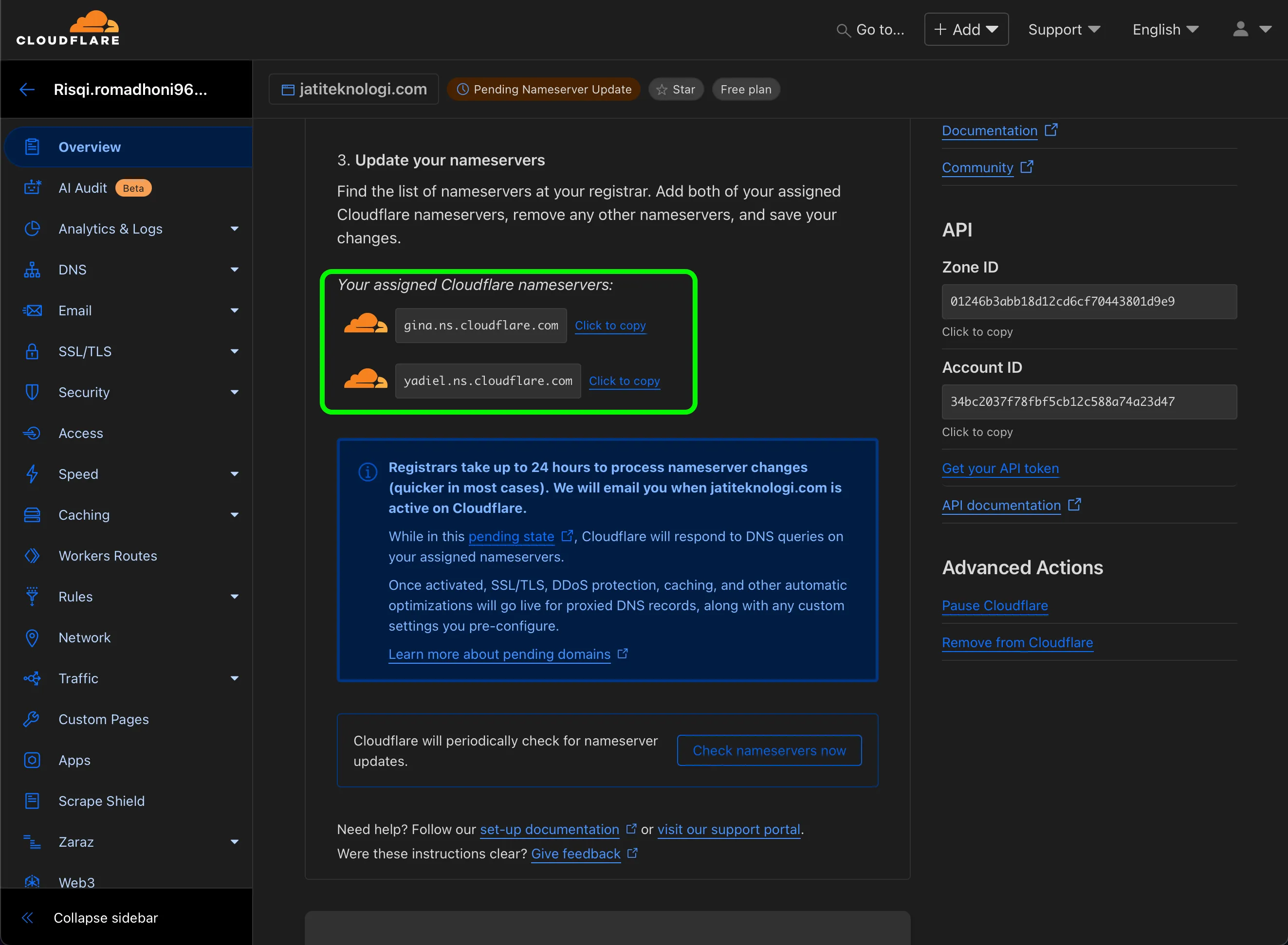The height and width of the screenshot is (945, 1288).
Task: Select the Network location-pin icon
Action: pyautogui.click(x=32, y=637)
